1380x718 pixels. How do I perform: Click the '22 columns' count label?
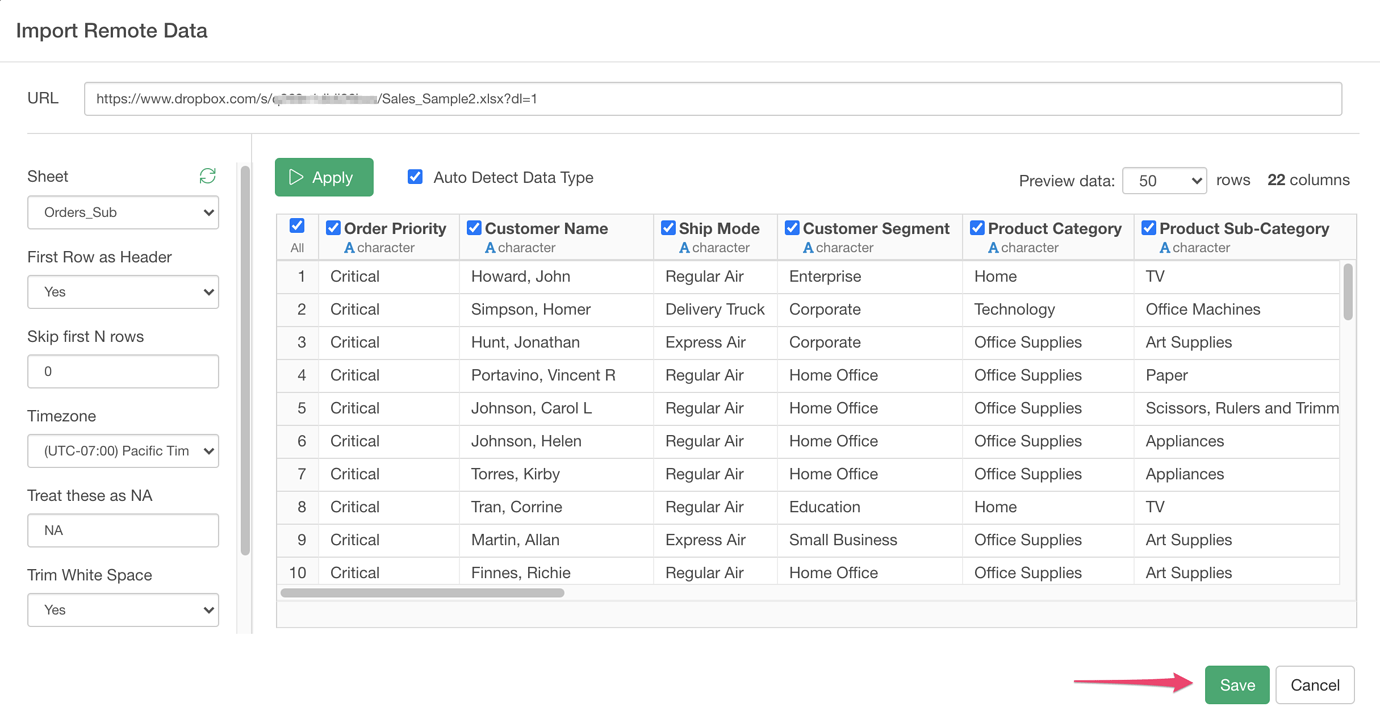[1308, 180]
